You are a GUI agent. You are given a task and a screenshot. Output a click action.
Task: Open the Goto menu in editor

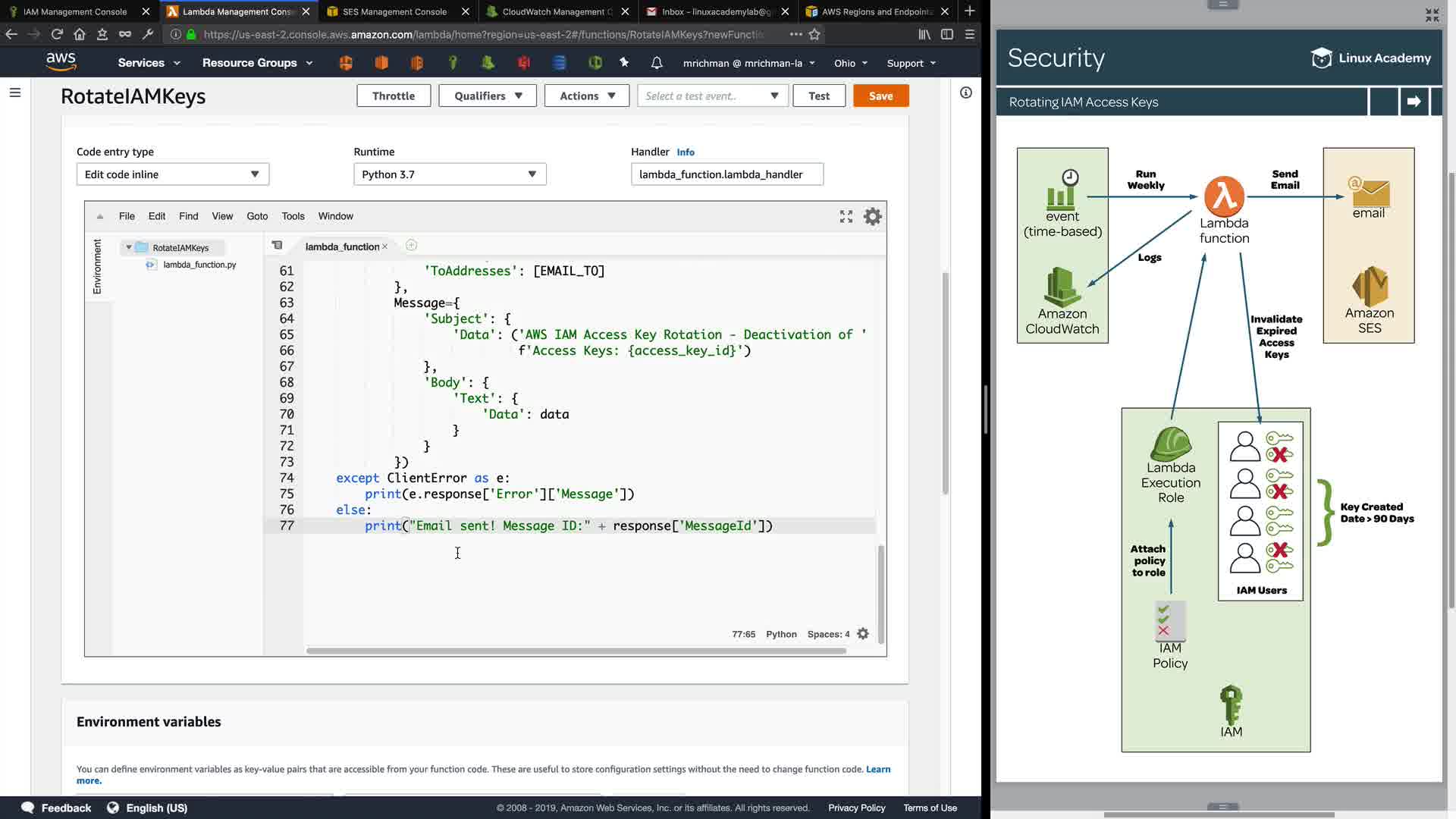click(x=257, y=216)
